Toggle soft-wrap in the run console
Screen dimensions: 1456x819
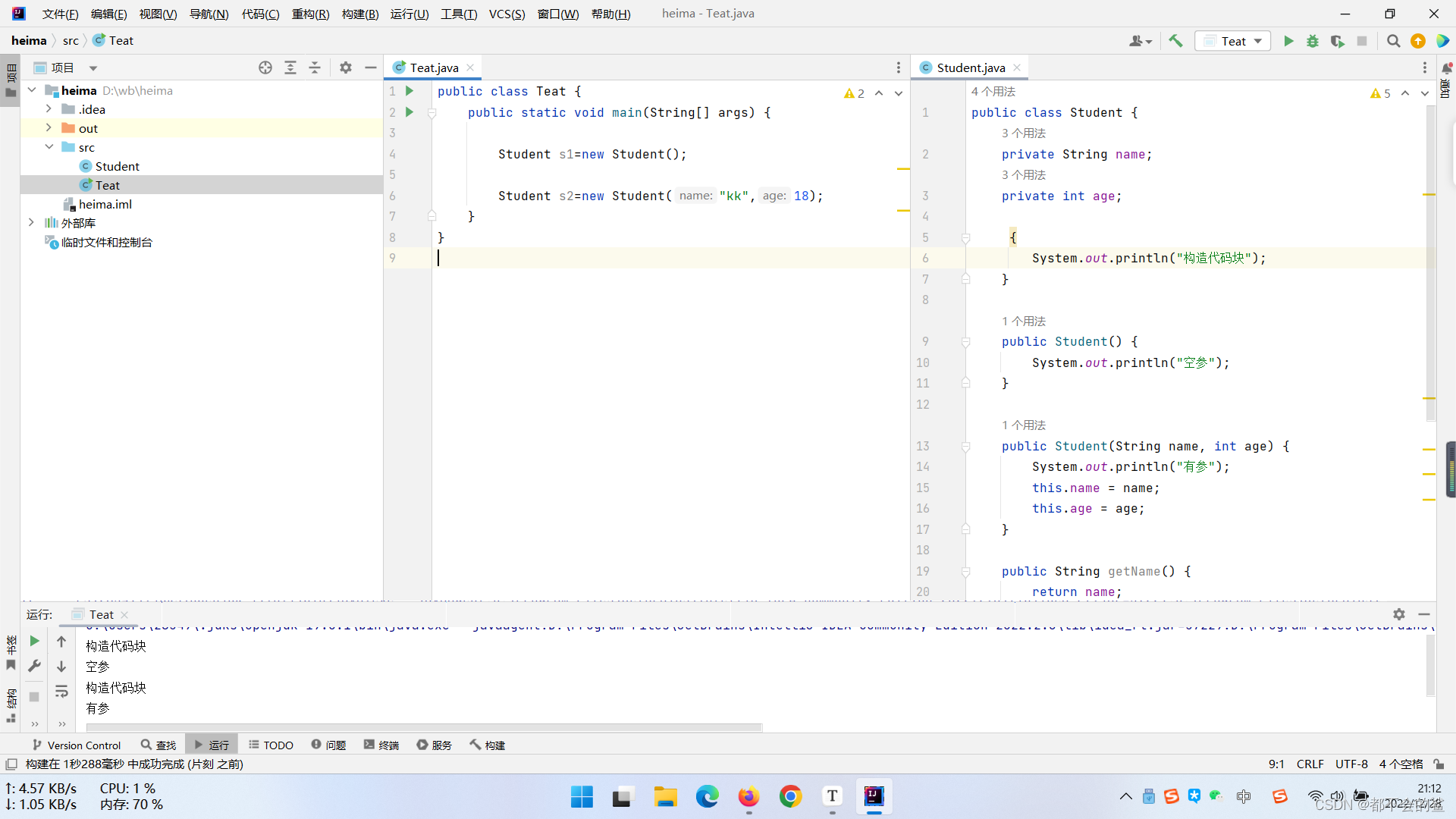61,692
